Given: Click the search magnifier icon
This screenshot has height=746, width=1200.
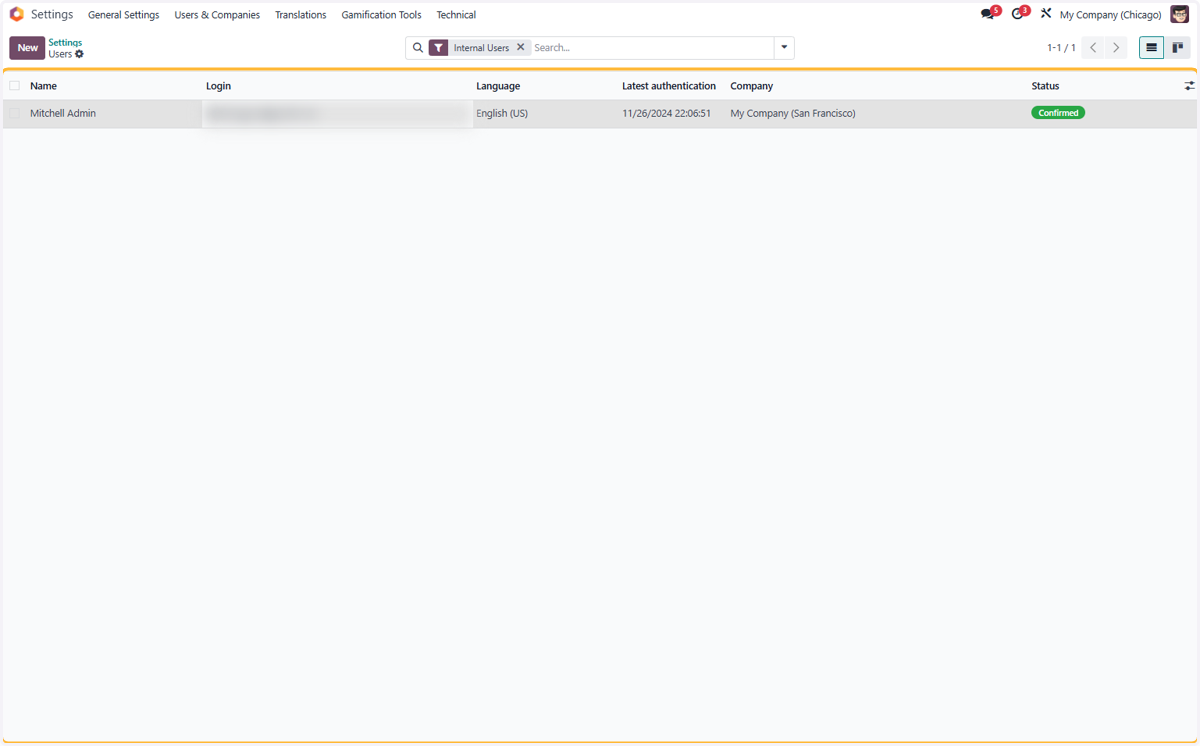Looking at the screenshot, I should 418,48.
